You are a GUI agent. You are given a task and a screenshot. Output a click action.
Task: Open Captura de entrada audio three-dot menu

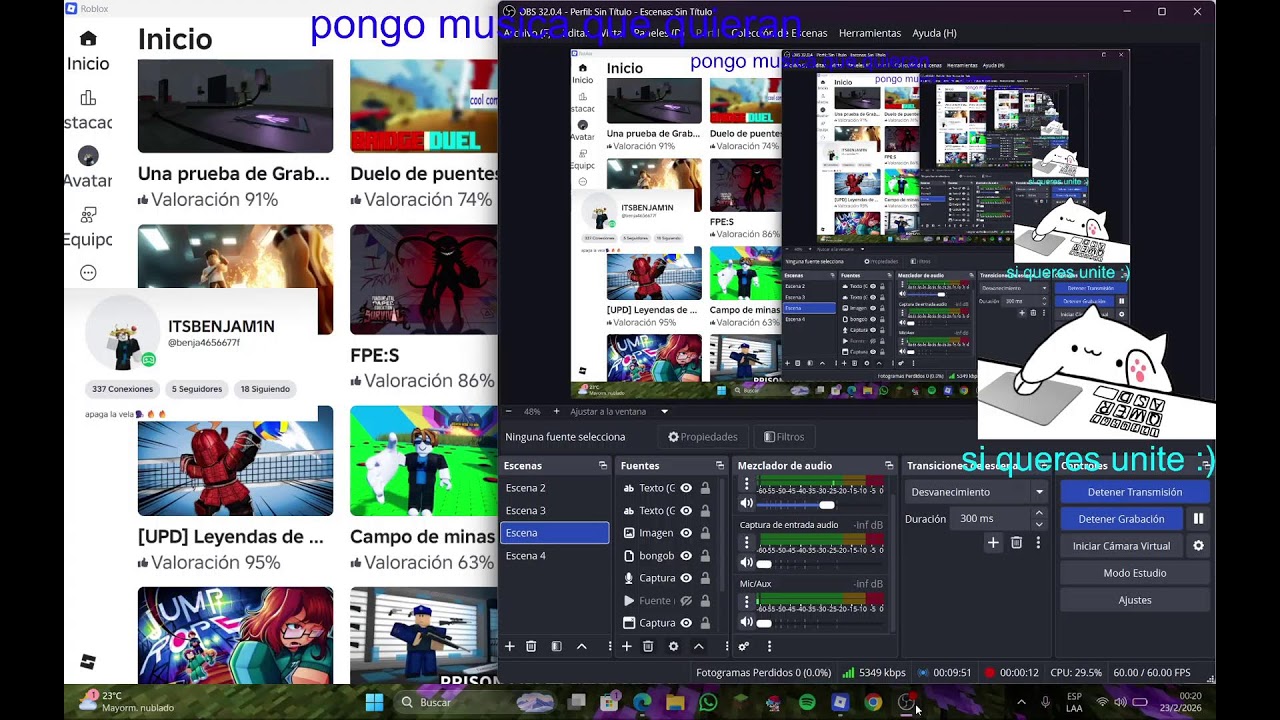click(x=746, y=543)
